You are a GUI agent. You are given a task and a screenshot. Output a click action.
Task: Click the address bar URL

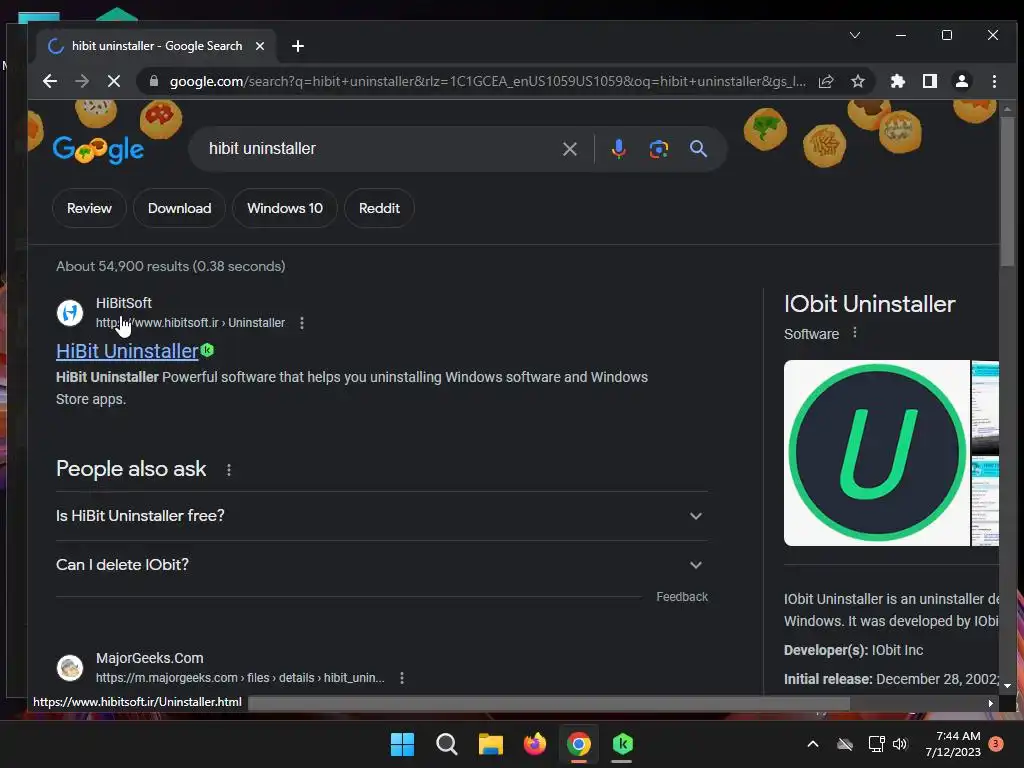click(x=487, y=81)
